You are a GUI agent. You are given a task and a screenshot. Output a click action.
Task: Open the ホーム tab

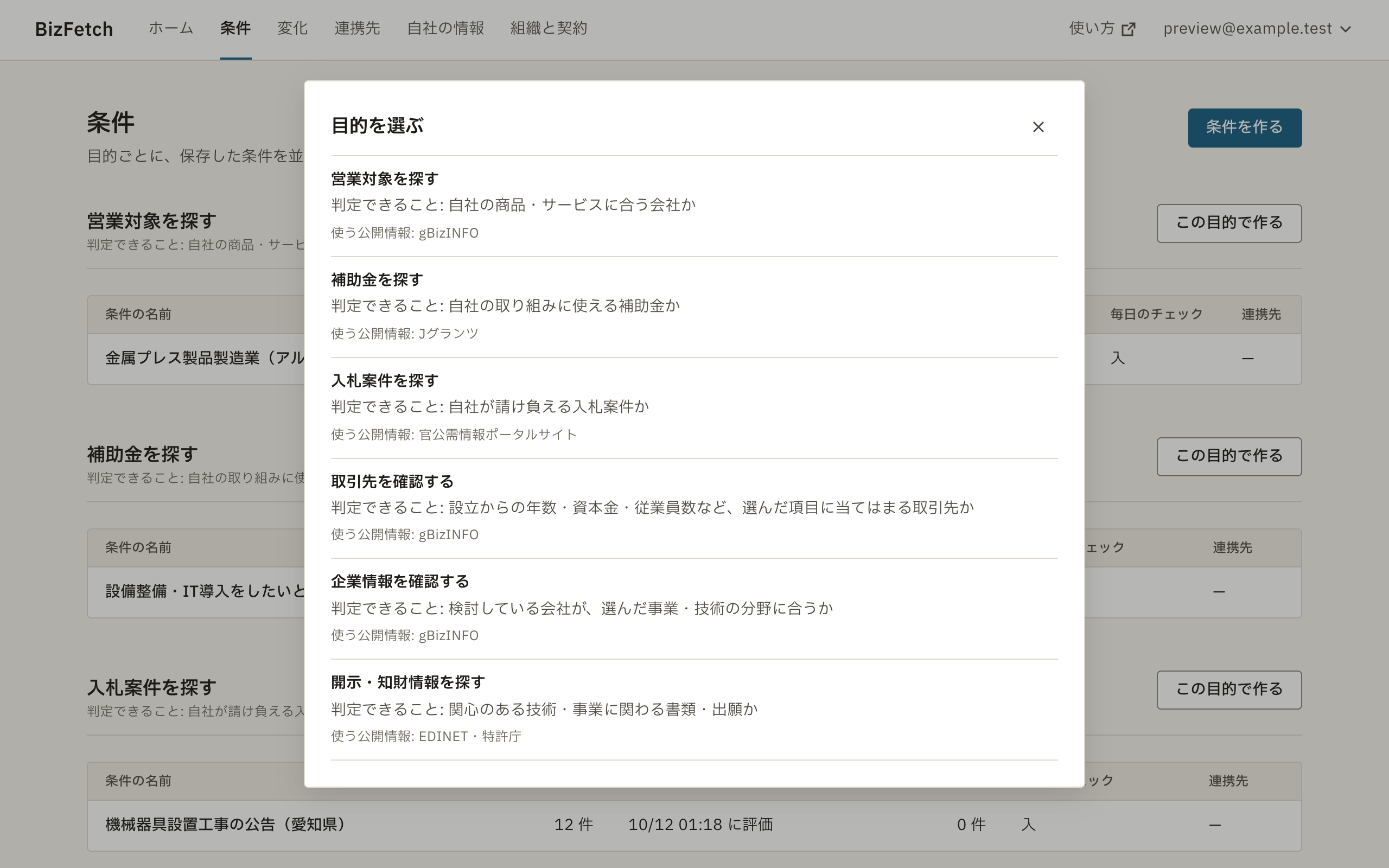[171, 28]
